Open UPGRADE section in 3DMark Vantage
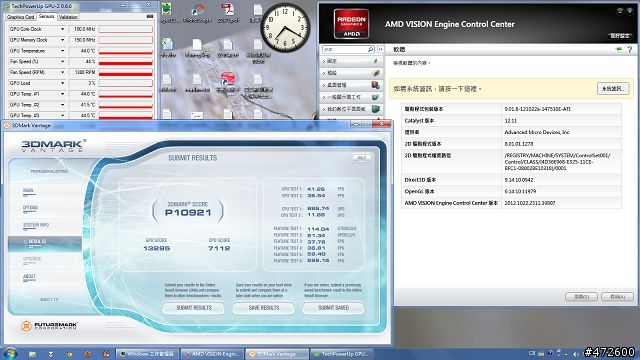The image size is (640, 360). pyautogui.click(x=32, y=259)
